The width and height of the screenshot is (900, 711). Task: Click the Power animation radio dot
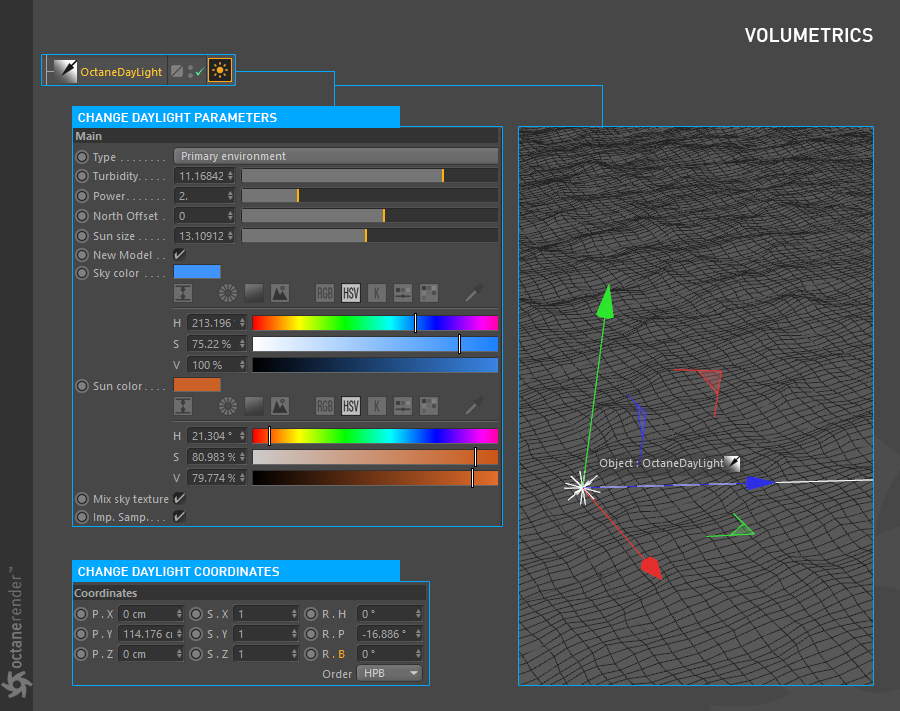coord(82,196)
